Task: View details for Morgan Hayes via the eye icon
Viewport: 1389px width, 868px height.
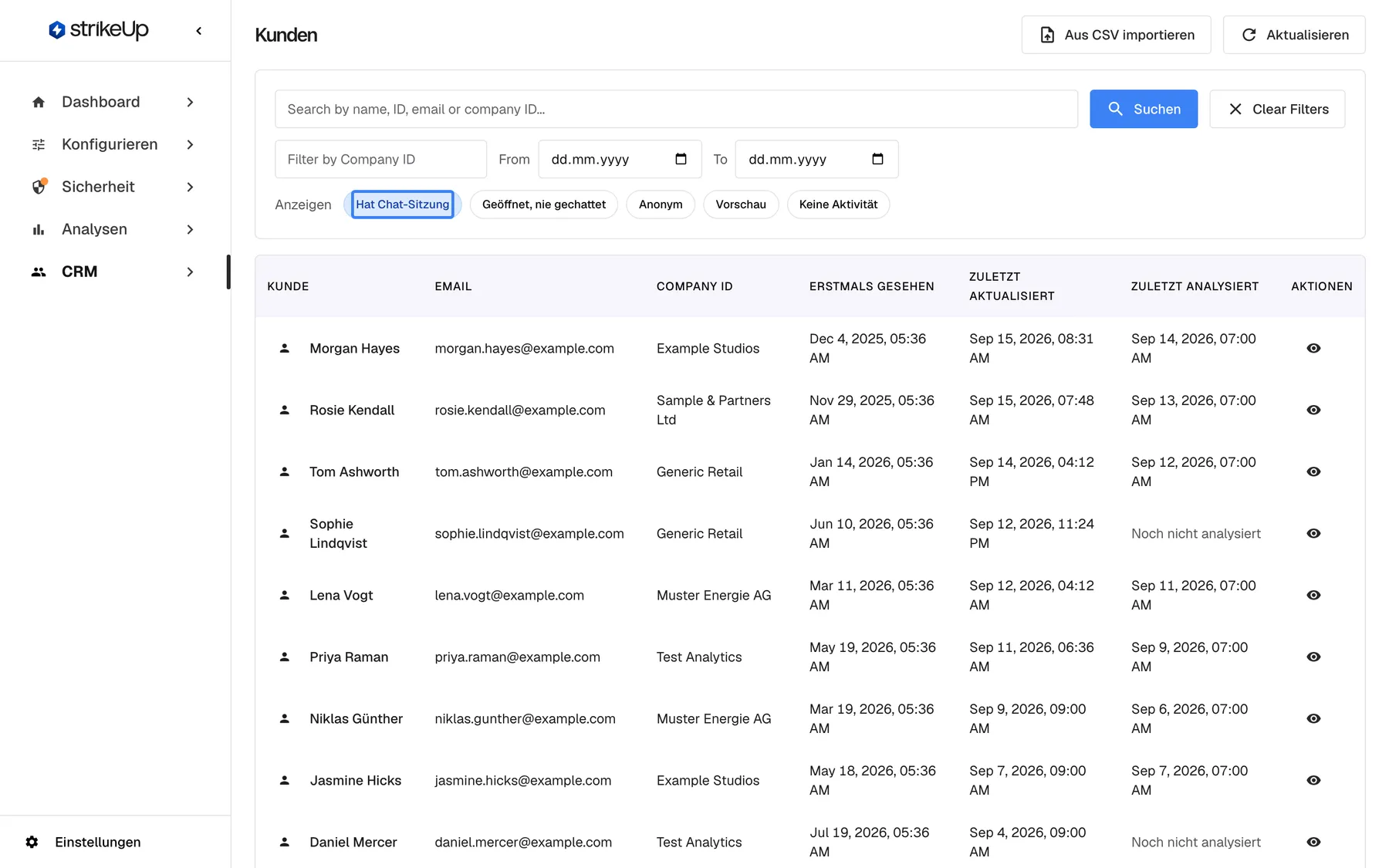Action: click(x=1313, y=348)
